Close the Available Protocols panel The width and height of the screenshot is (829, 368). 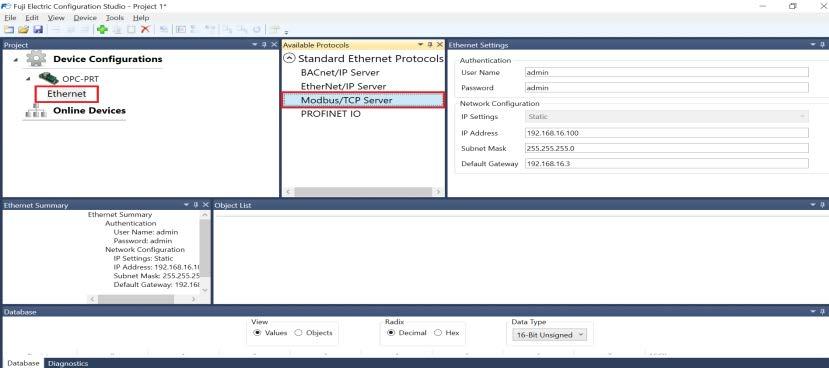click(439, 45)
